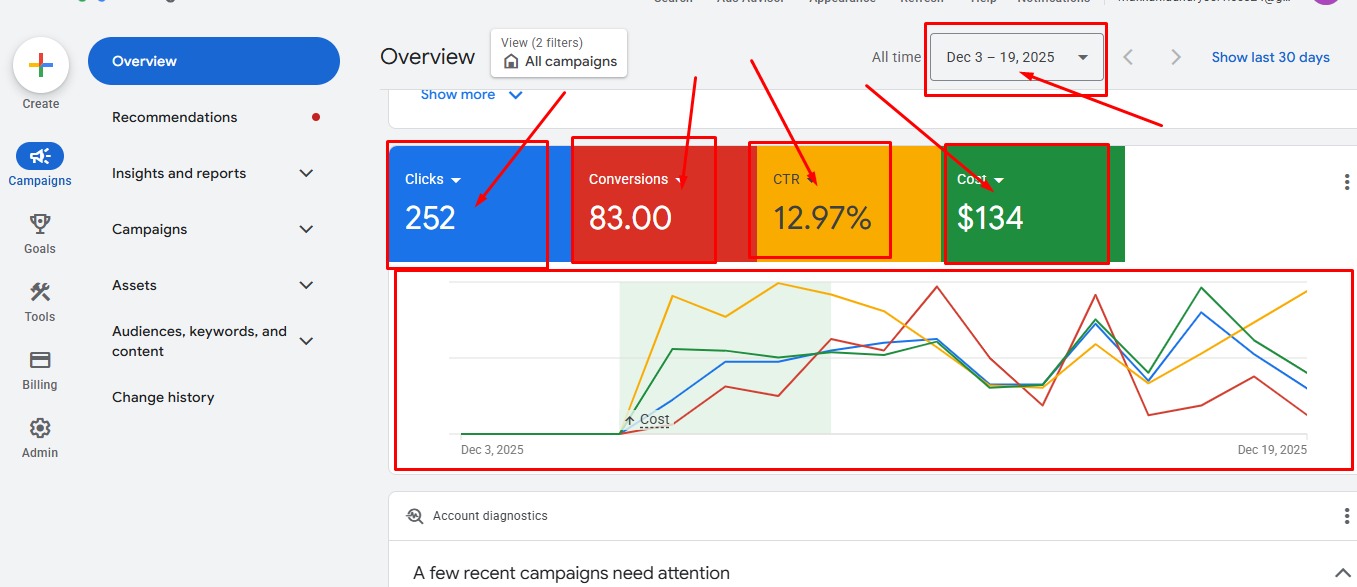Image resolution: width=1357 pixels, height=587 pixels.
Task: Collapse the campaigns need attention panel
Action: [1343, 573]
